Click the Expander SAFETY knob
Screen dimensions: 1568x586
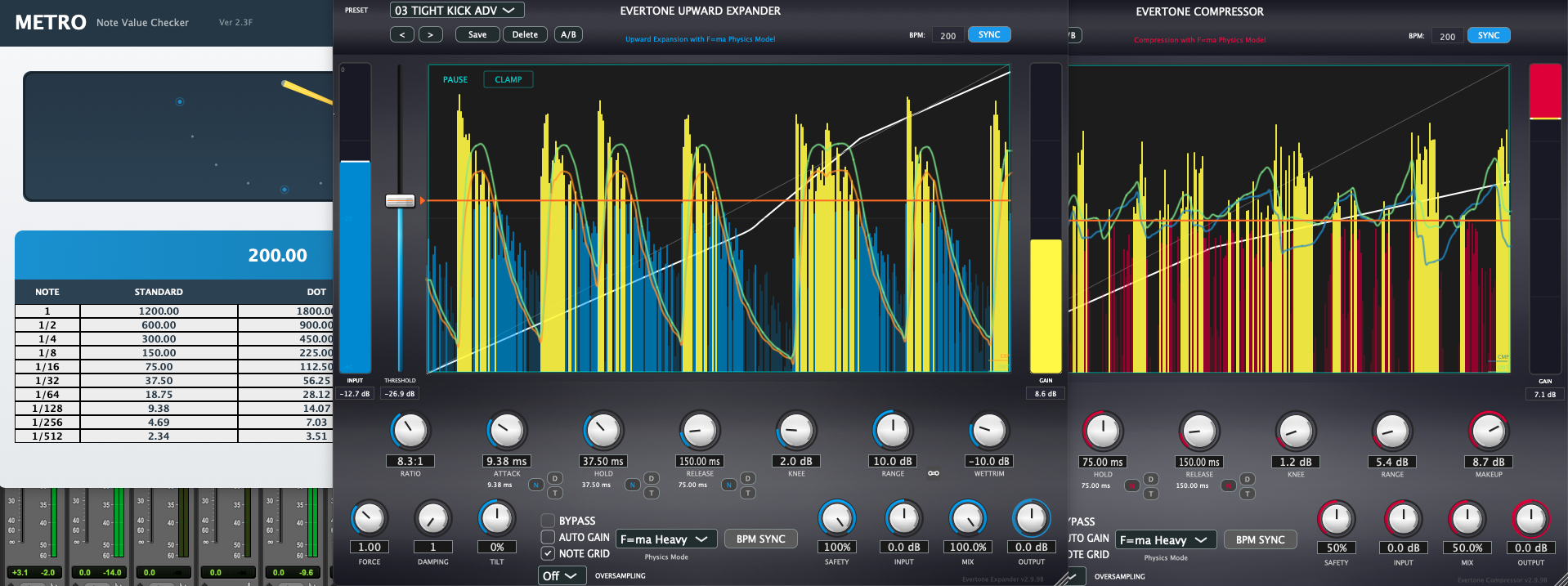point(837,518)
